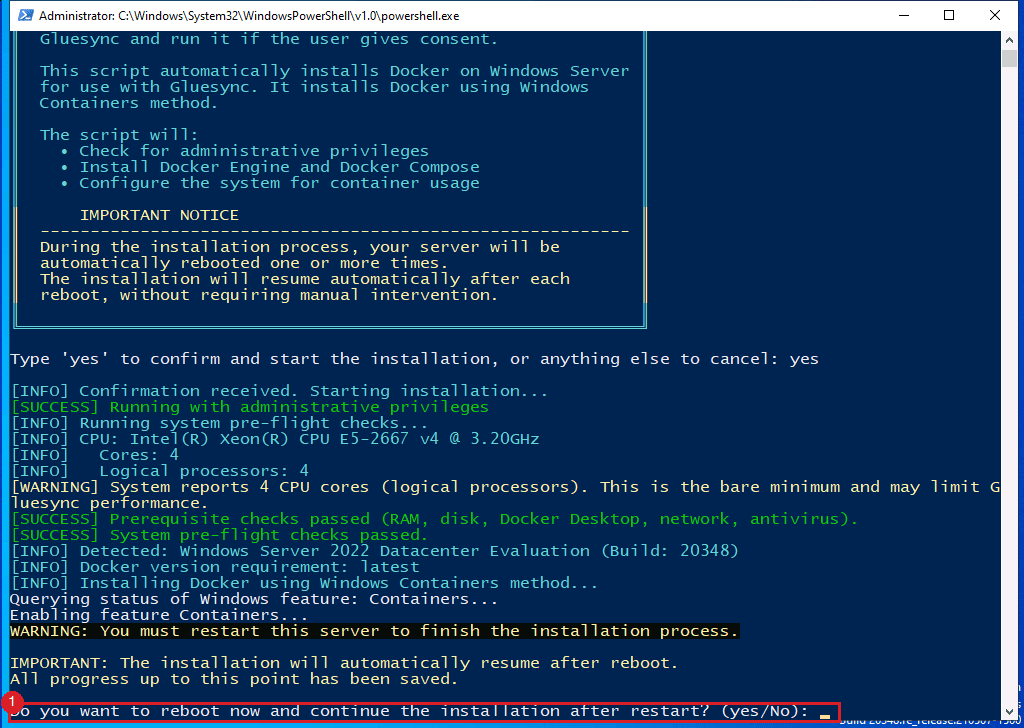Click 'Gluesync and run it if' line
Viewport: 1024px width, 728px height.
pos(269,39)
